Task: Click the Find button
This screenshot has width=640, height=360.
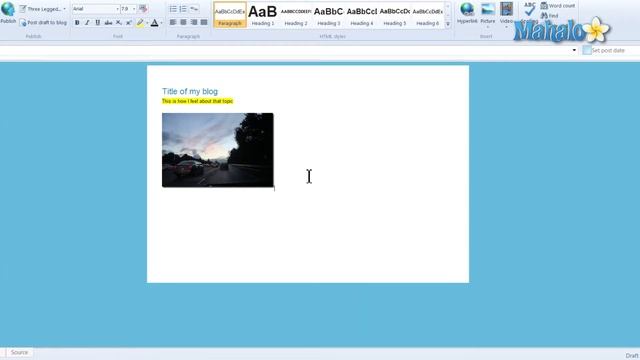Action: point(549,16)
